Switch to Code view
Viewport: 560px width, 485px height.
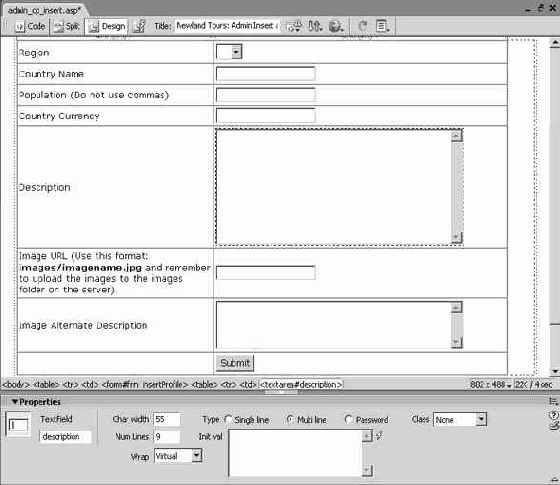point(30,26)
